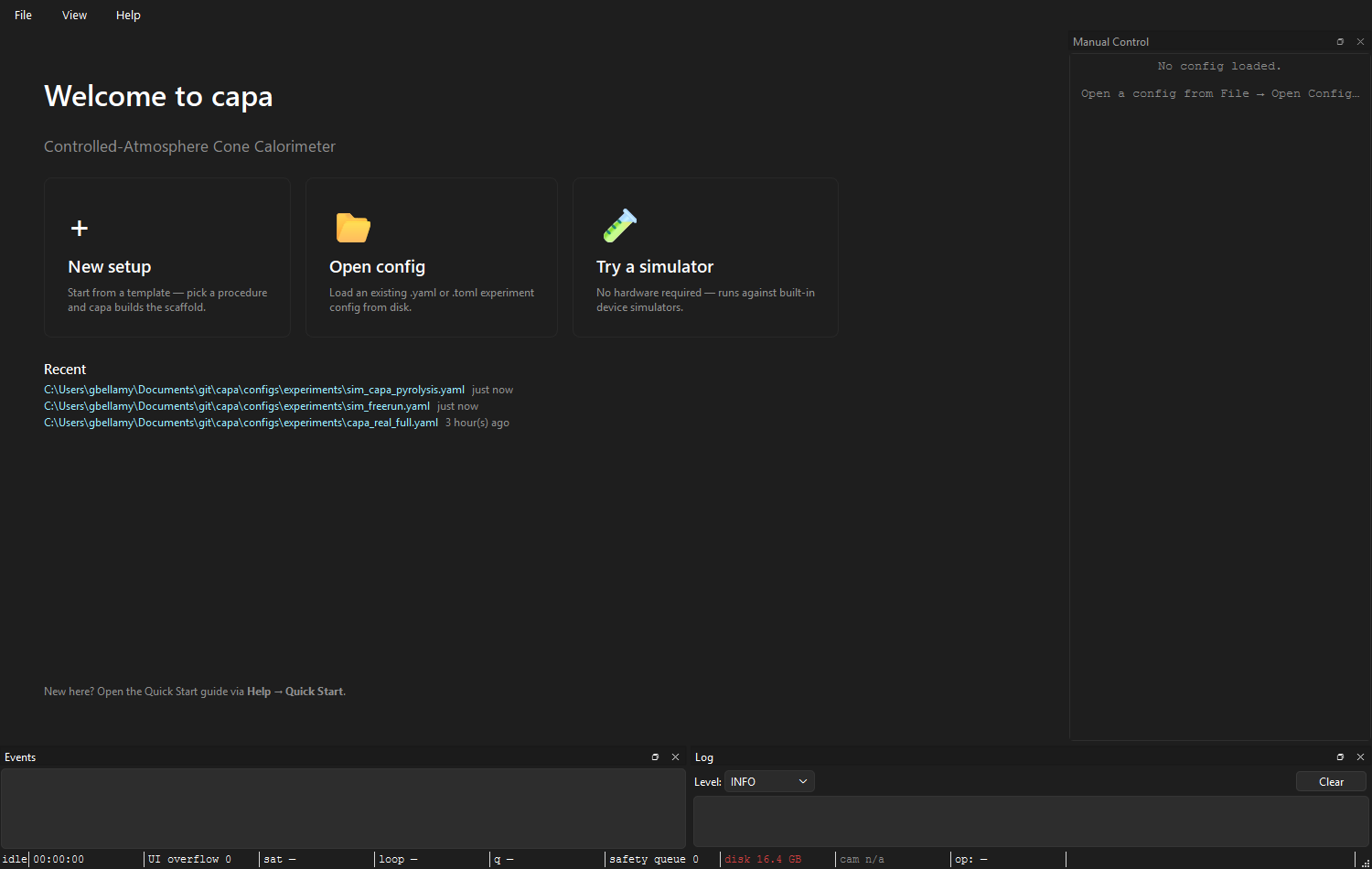Click inside the Log output area

coord(1031,821)
